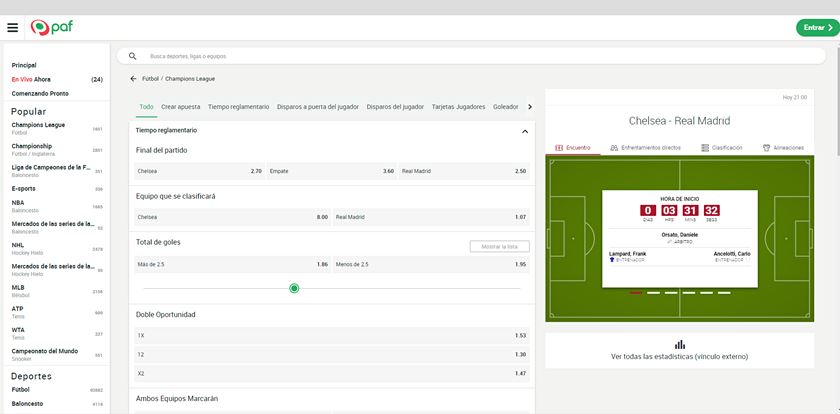Go back using the arrow beside Fútbol
840x414 pixels.
[x=133, y=79]
